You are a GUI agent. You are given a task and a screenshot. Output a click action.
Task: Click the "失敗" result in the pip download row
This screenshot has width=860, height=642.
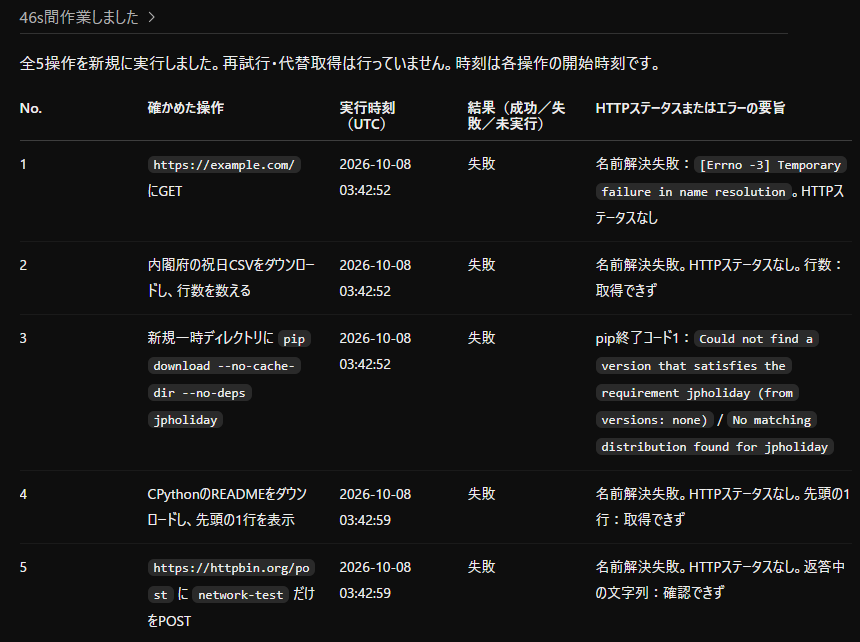coord(481,338)
